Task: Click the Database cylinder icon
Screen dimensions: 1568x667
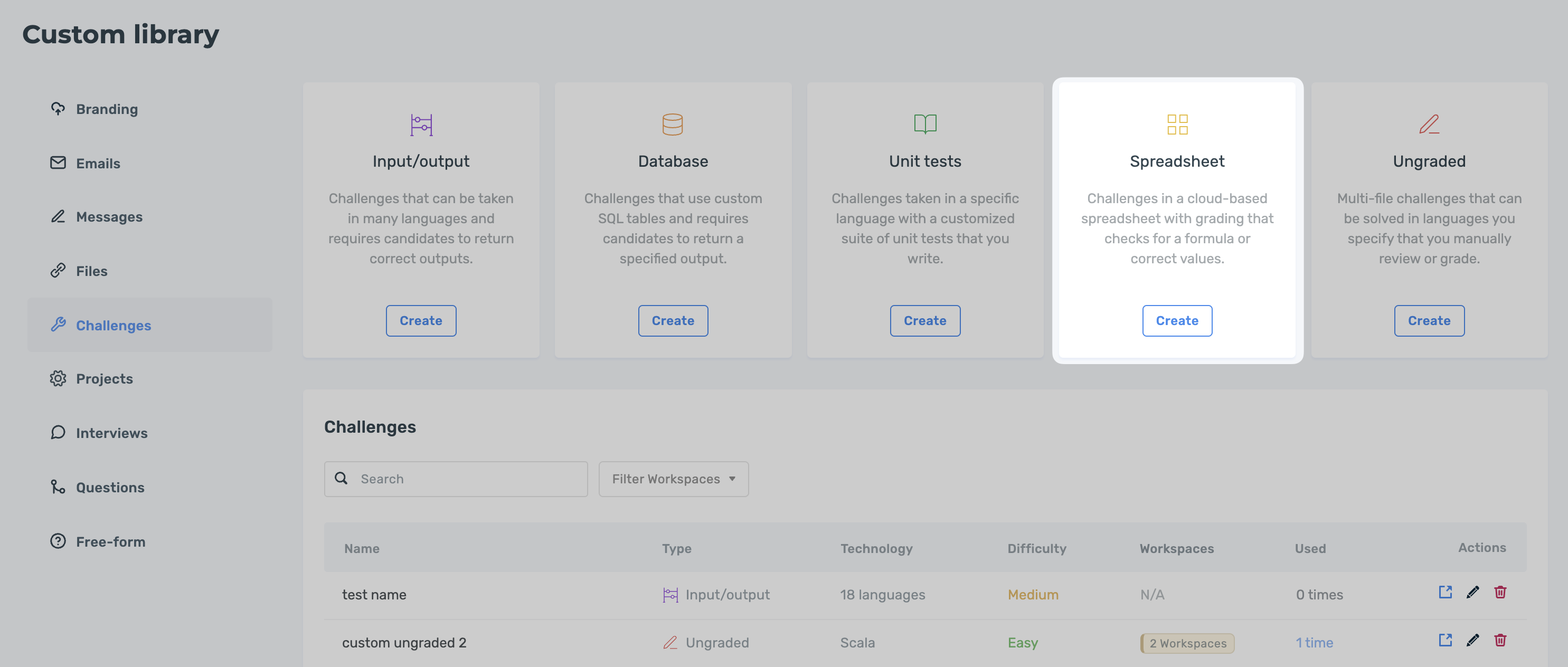Action: 673,124
